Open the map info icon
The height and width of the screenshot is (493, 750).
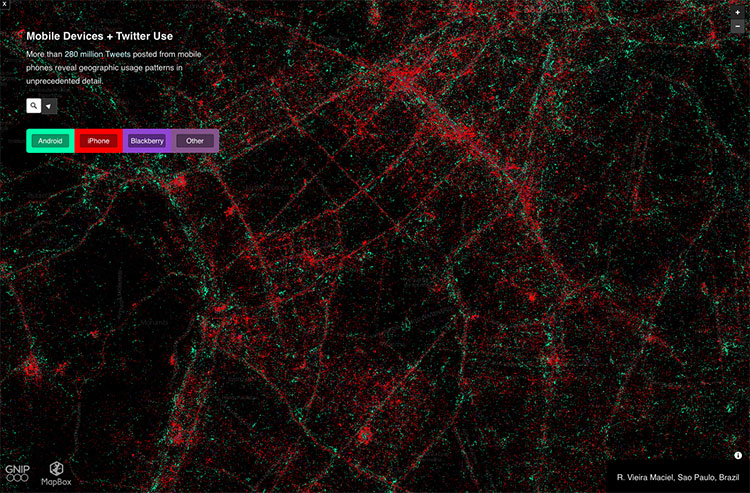[x=738, y=455]
